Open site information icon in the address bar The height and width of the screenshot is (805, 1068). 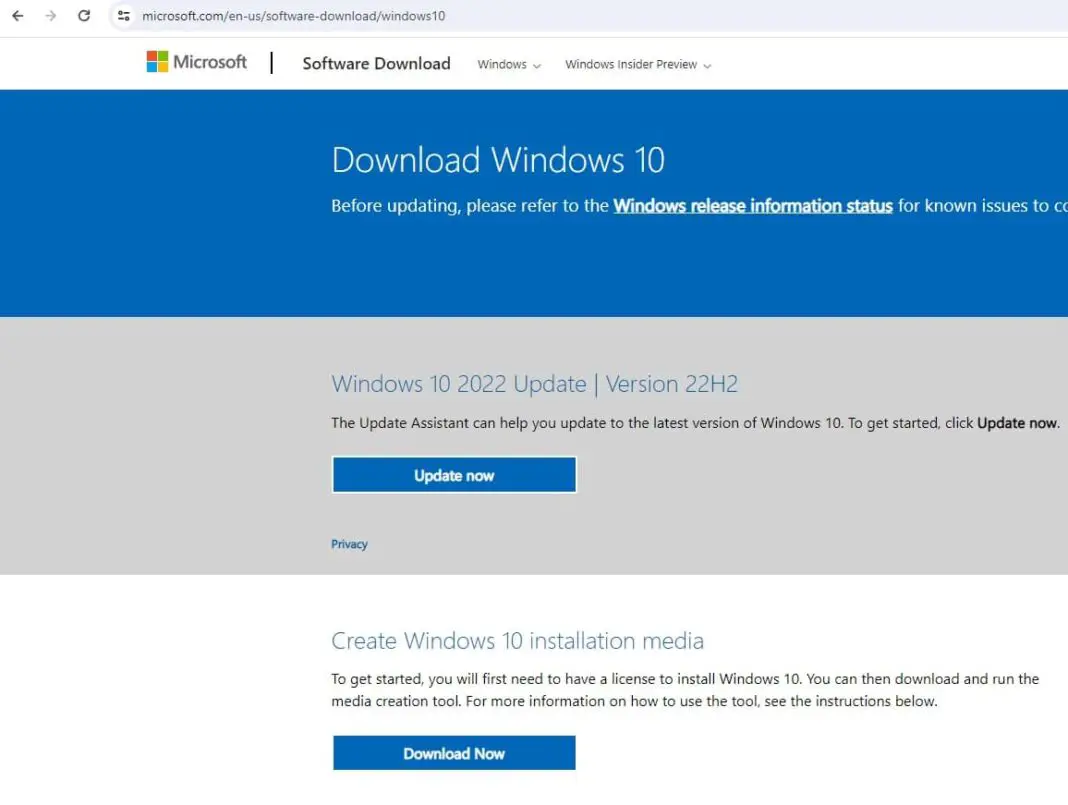123,16
